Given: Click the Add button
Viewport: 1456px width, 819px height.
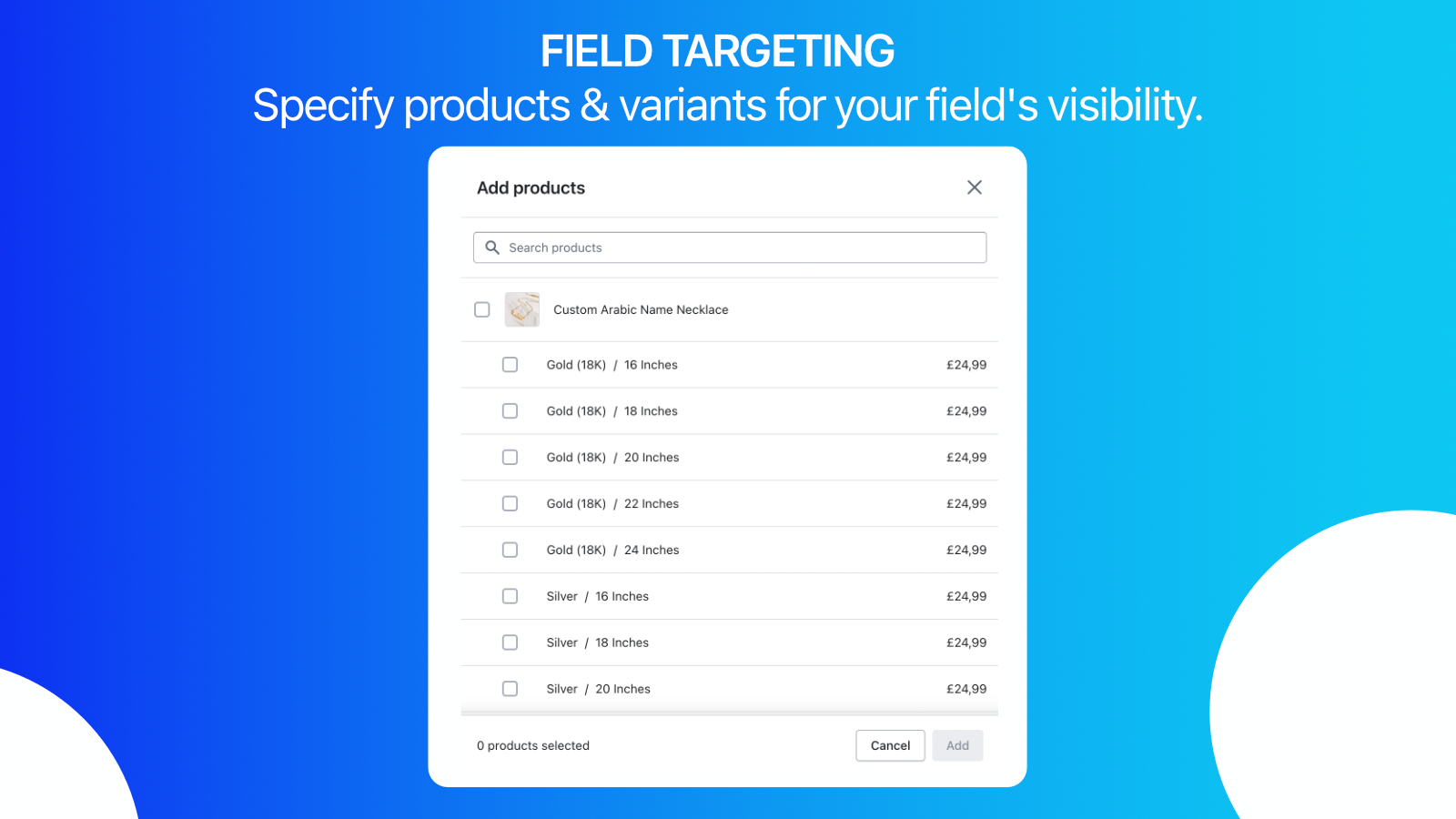Looking at the screenshot, I should click(957, 745).
